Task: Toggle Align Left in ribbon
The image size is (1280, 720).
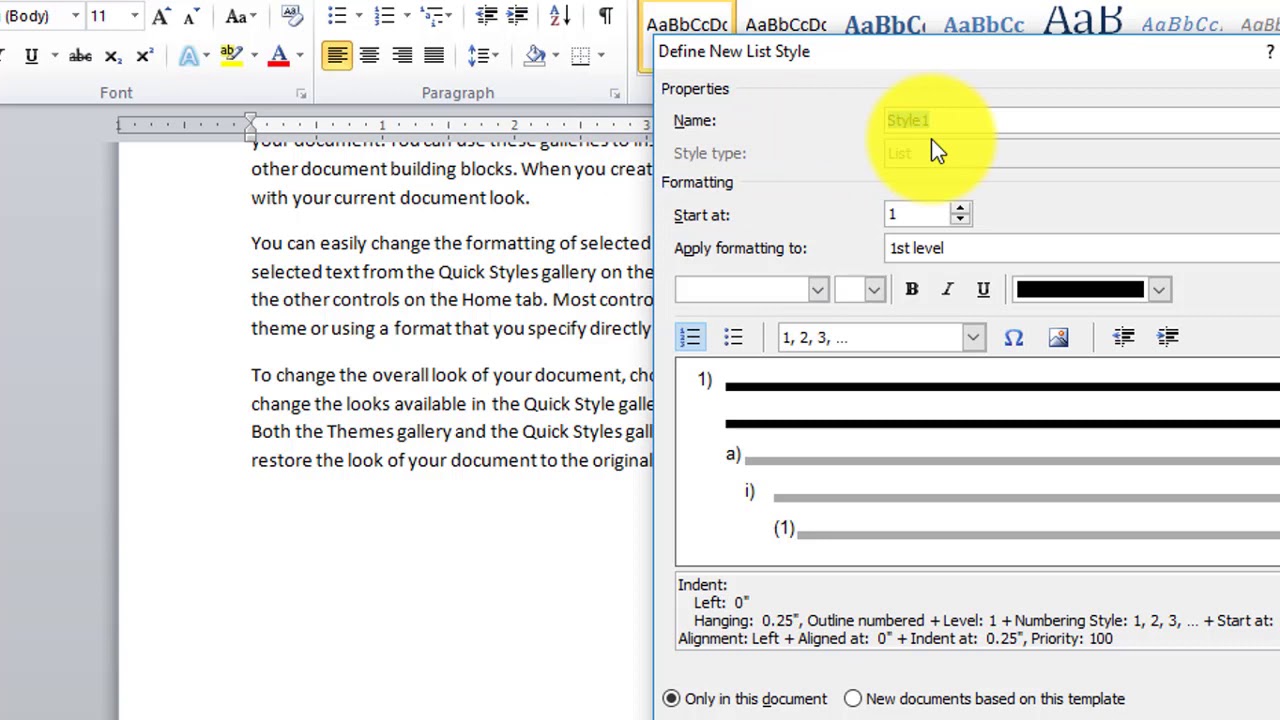Action: [337, 56]
